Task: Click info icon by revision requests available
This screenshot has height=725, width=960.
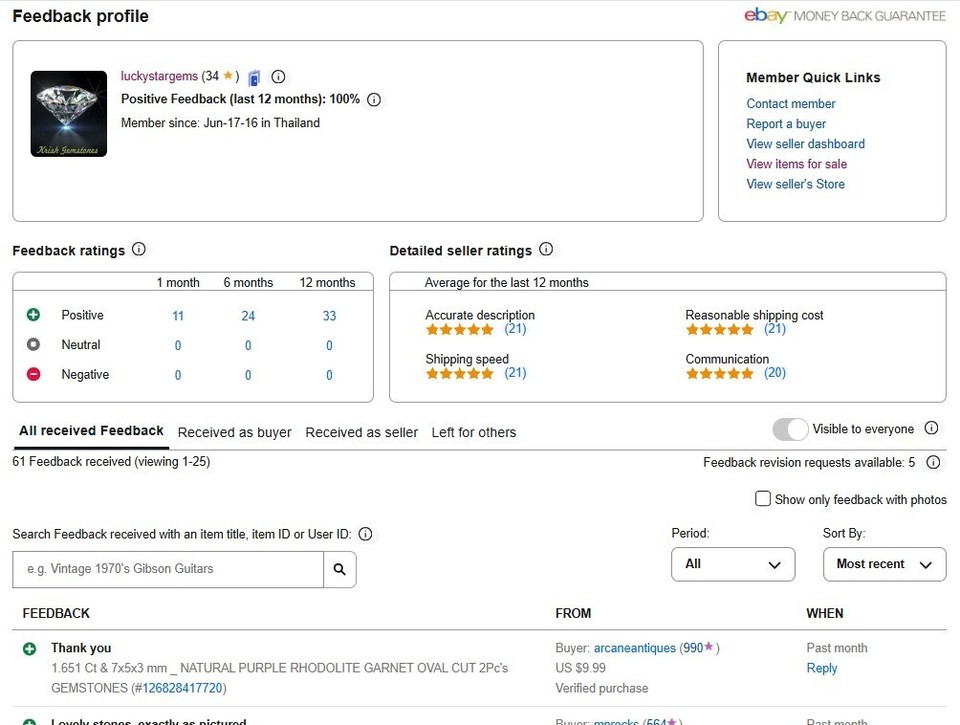Action: [x=933, y=462]
